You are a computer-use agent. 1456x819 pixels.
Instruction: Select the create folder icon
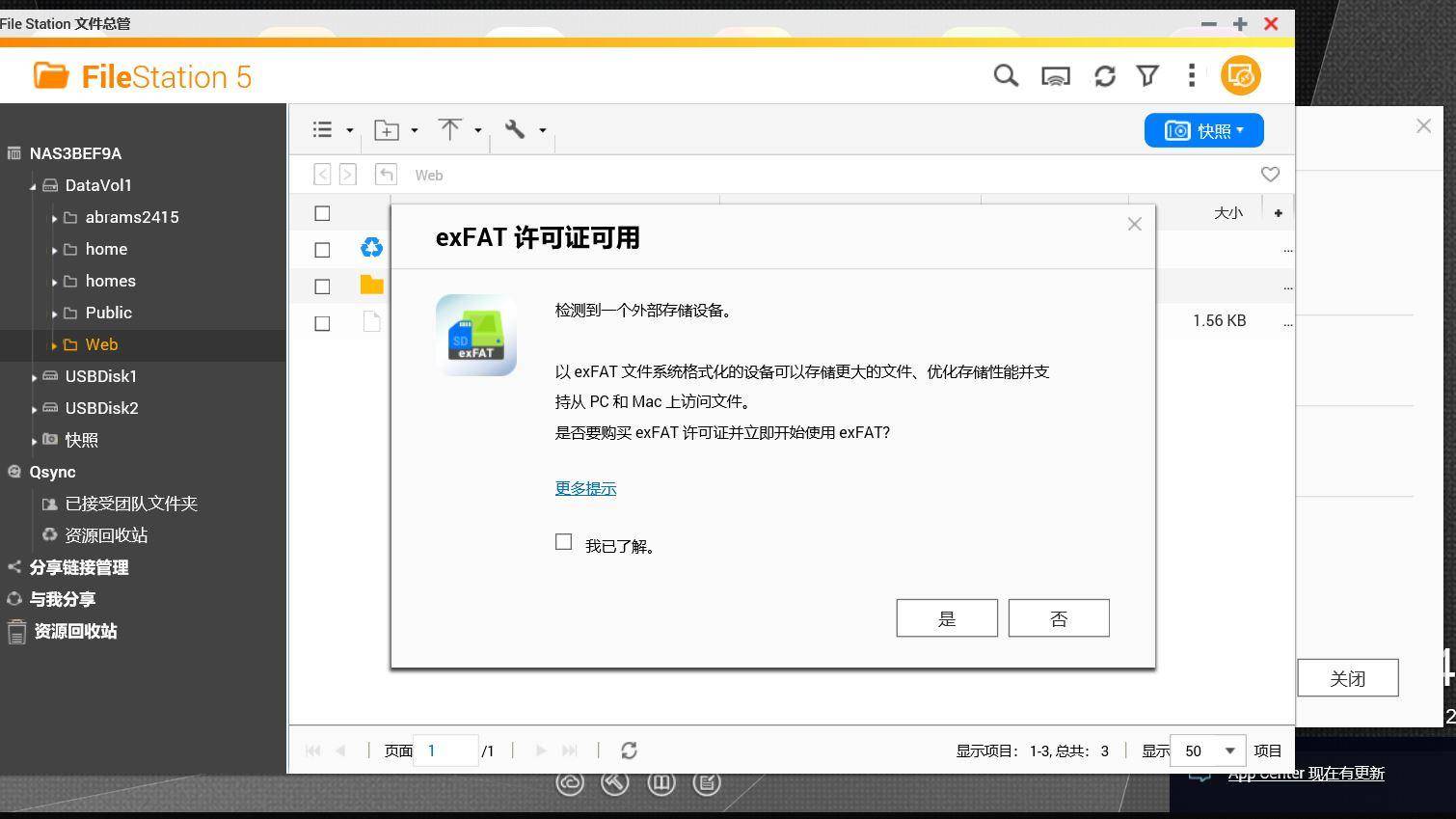386,128
